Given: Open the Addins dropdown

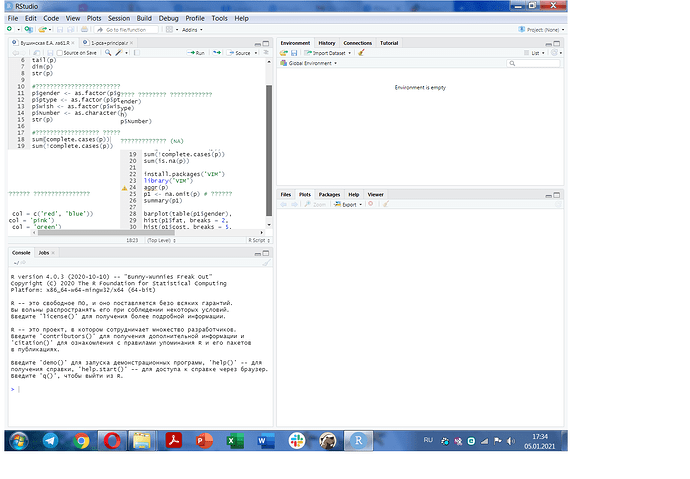Looking at the screenshot, I should tap(192, 29).
